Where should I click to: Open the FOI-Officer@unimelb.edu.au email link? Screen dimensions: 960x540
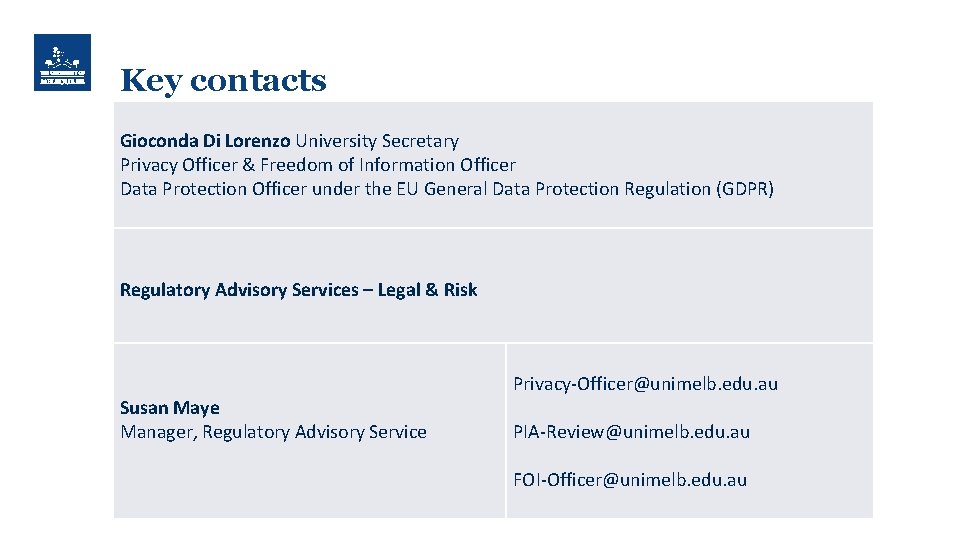tap(630, 479)
